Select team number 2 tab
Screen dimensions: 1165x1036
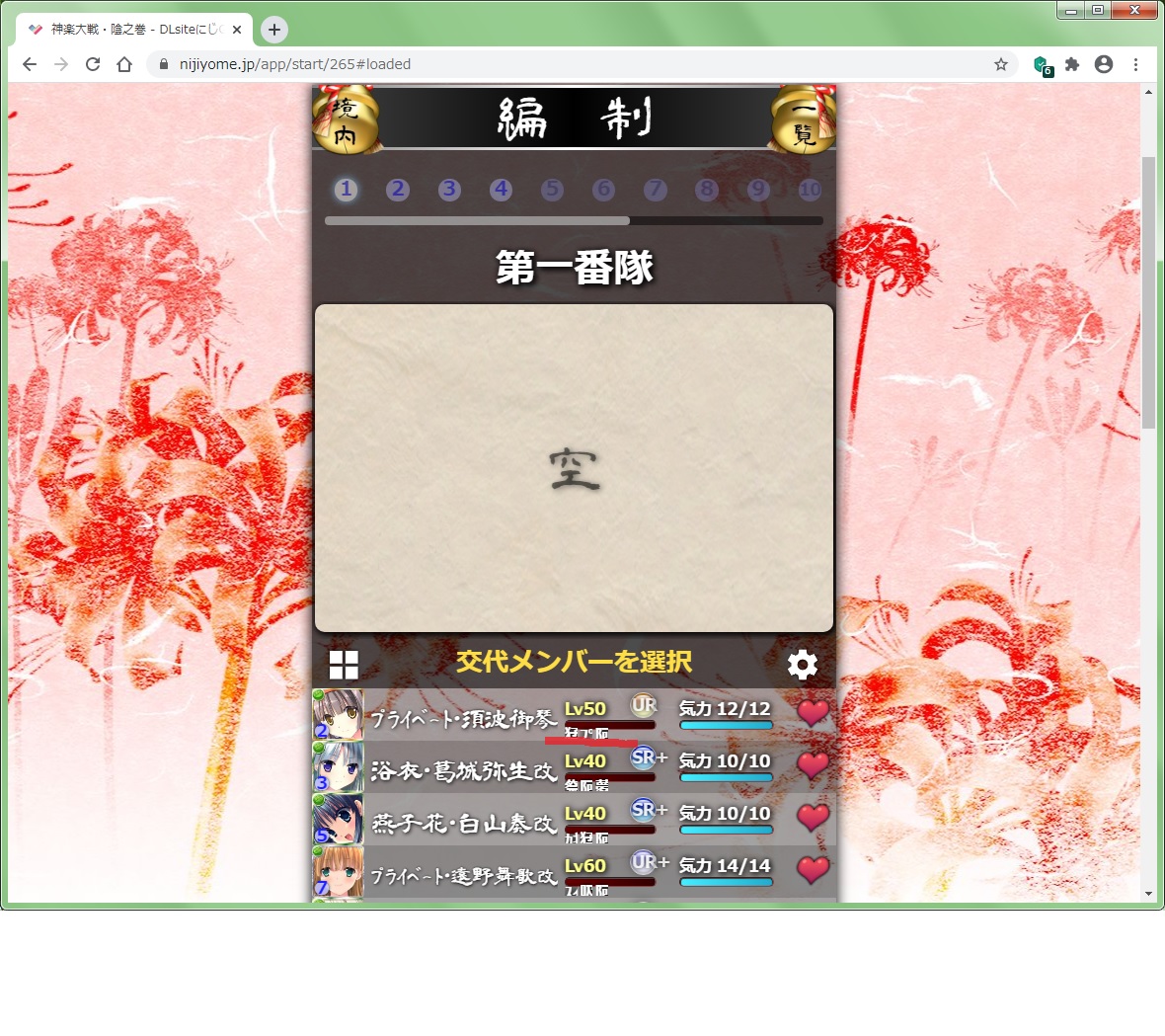(398, 190)
